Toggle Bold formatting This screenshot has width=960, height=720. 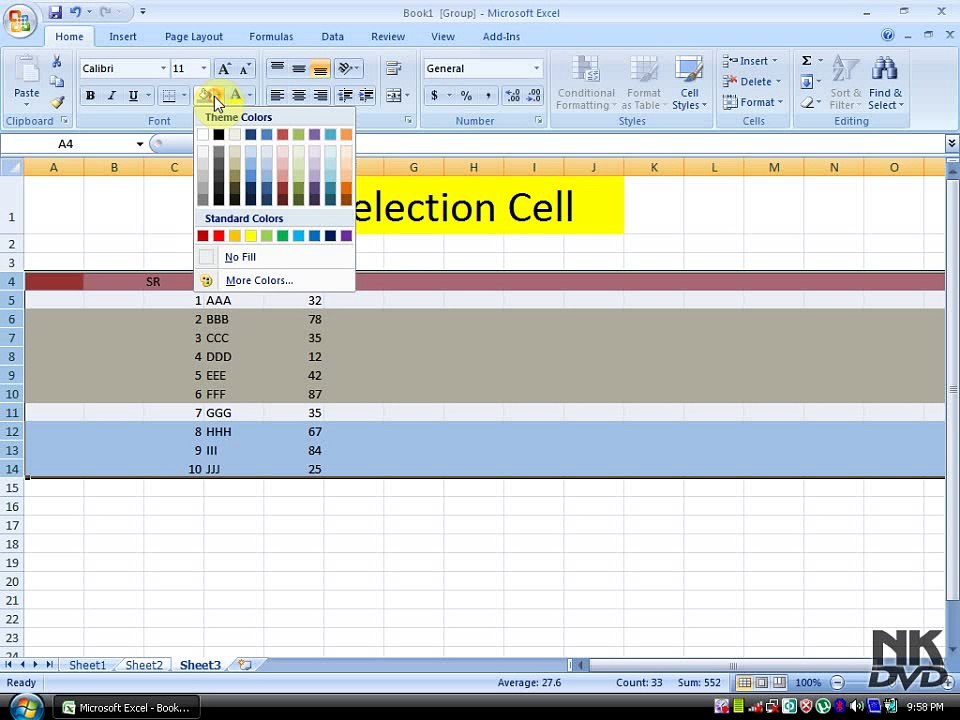(x=91, y=96)
